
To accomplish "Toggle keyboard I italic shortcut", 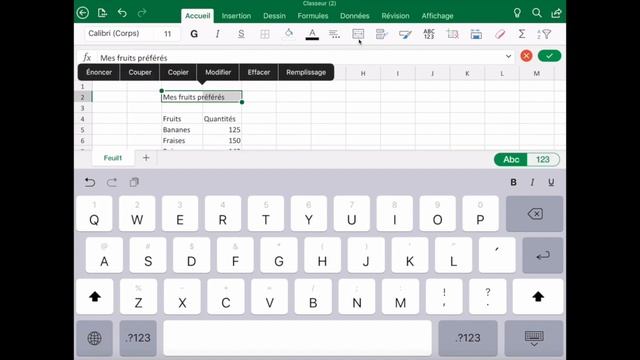I will 532,182.
